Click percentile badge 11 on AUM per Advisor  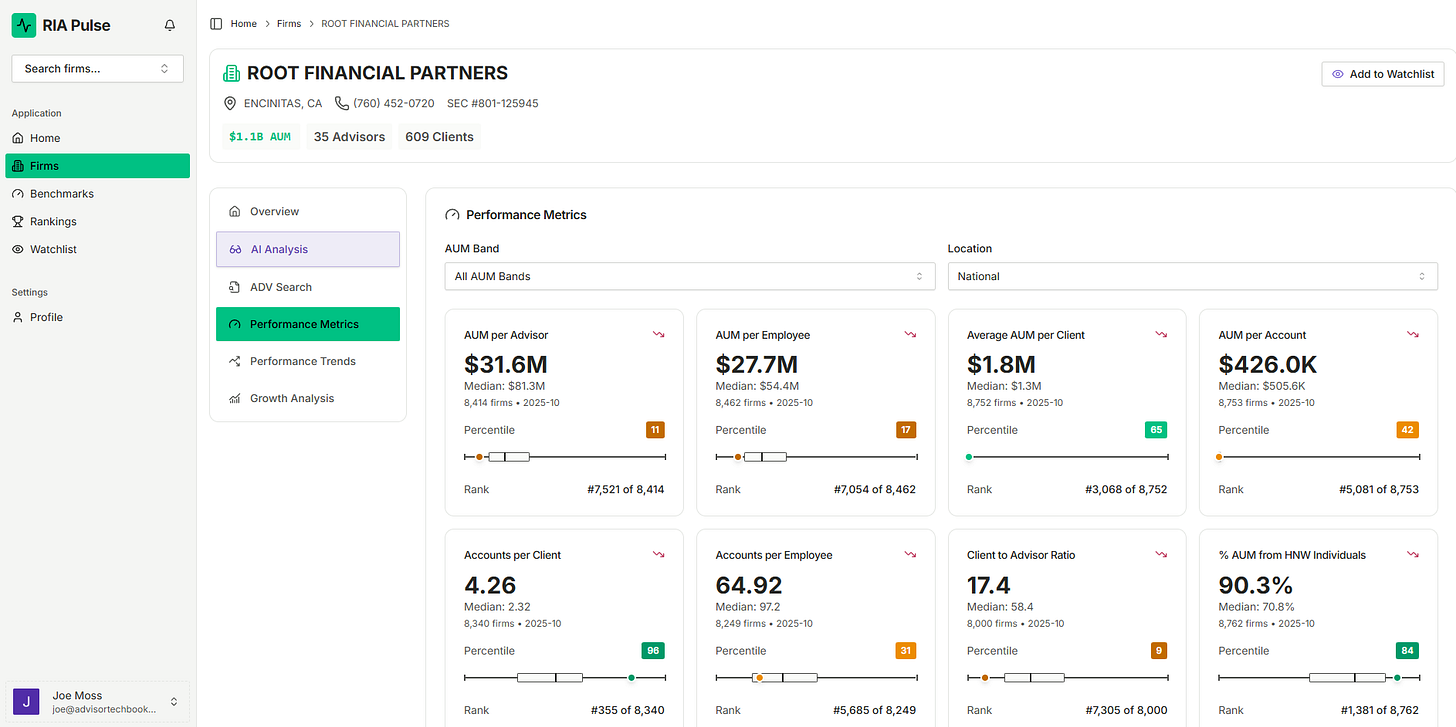coord(655,430)
